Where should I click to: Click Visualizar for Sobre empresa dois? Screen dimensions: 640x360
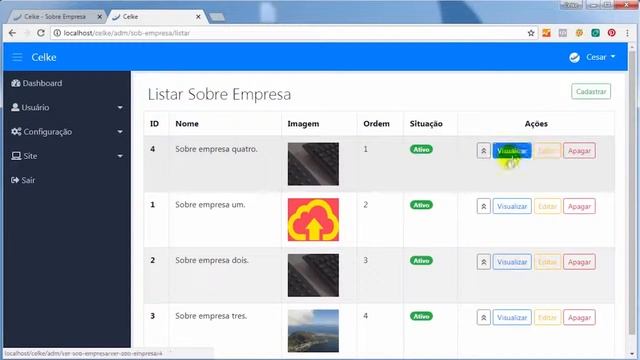(x=512, y=262)
